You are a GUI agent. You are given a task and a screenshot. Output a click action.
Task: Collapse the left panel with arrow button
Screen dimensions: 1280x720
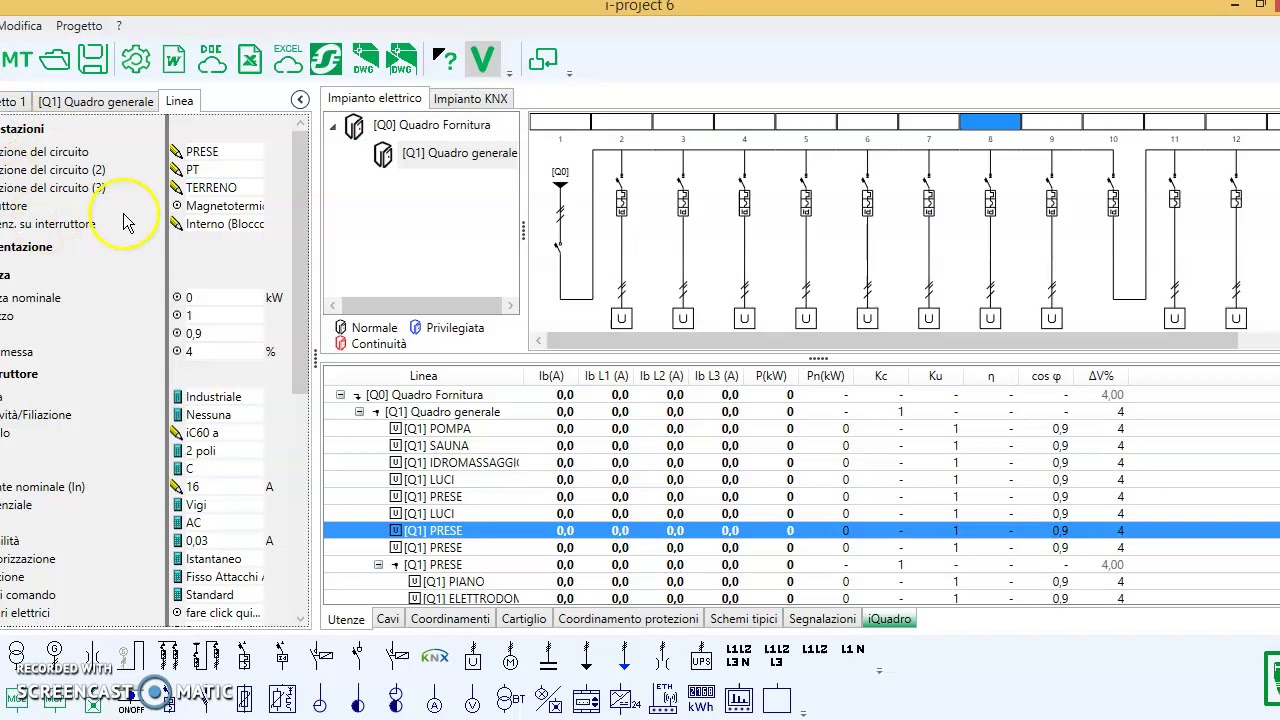pyautogui.click(x=300, y=99)
